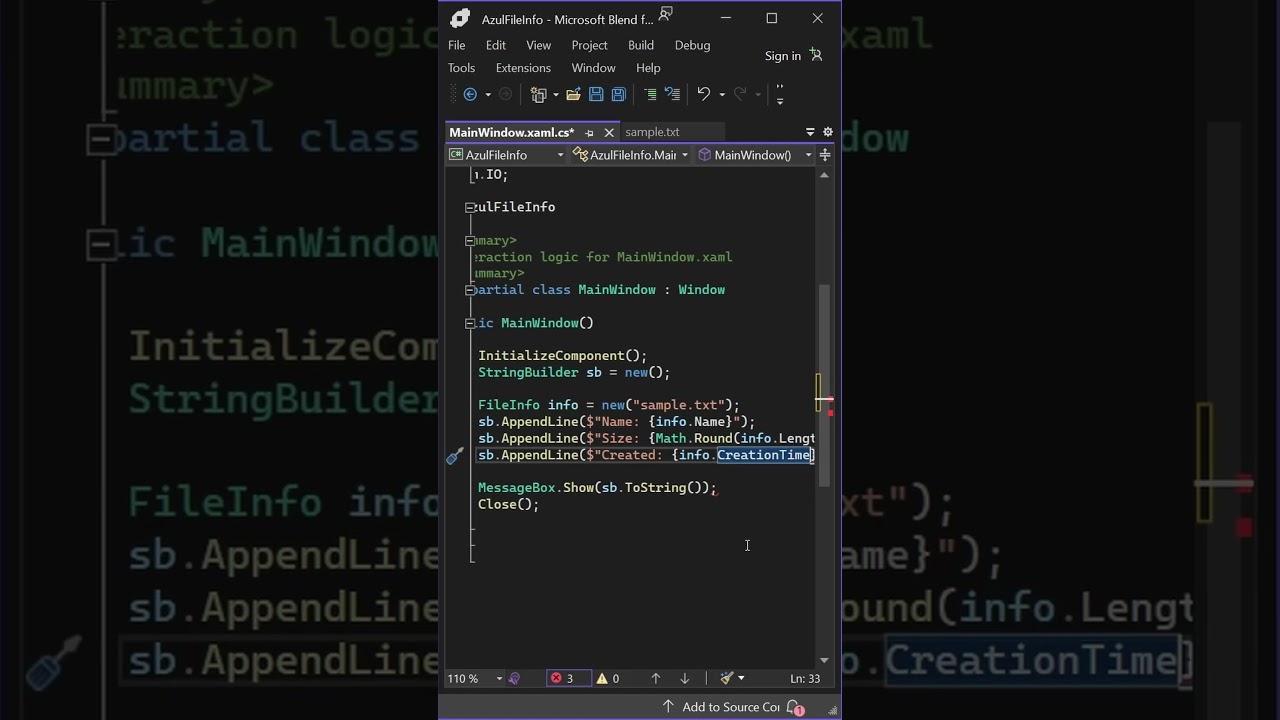Click the editor scroll-up arrow
Viewport: 1280px width, 720px height.
tap(824, 175)
